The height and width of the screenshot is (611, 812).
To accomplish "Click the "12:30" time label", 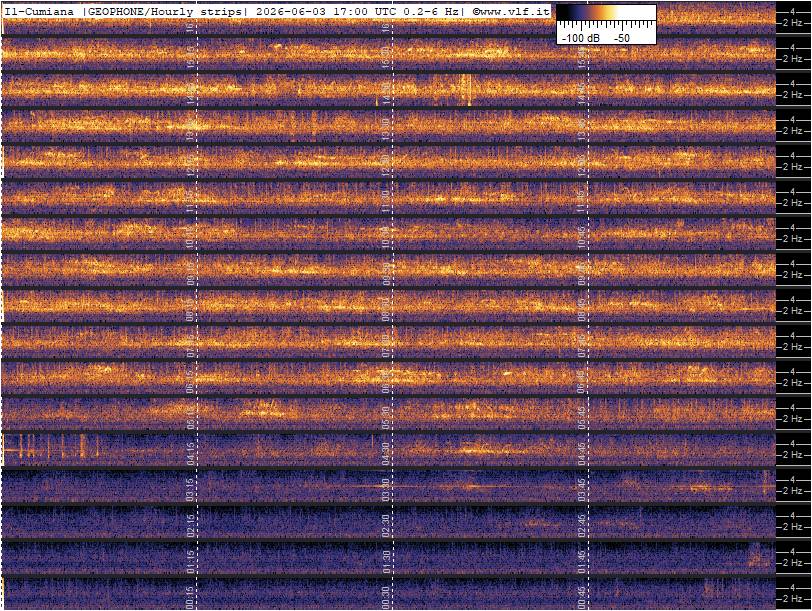I will [x=386, y=166].
